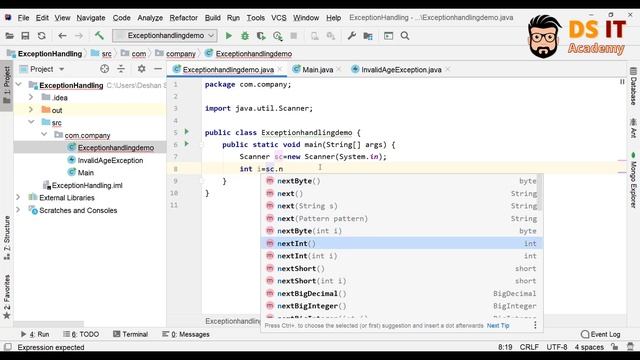The height and width of the screenshot is (360, 640).
Task: Click the tool window toggle icon in status bar
Action: [7, 347]
